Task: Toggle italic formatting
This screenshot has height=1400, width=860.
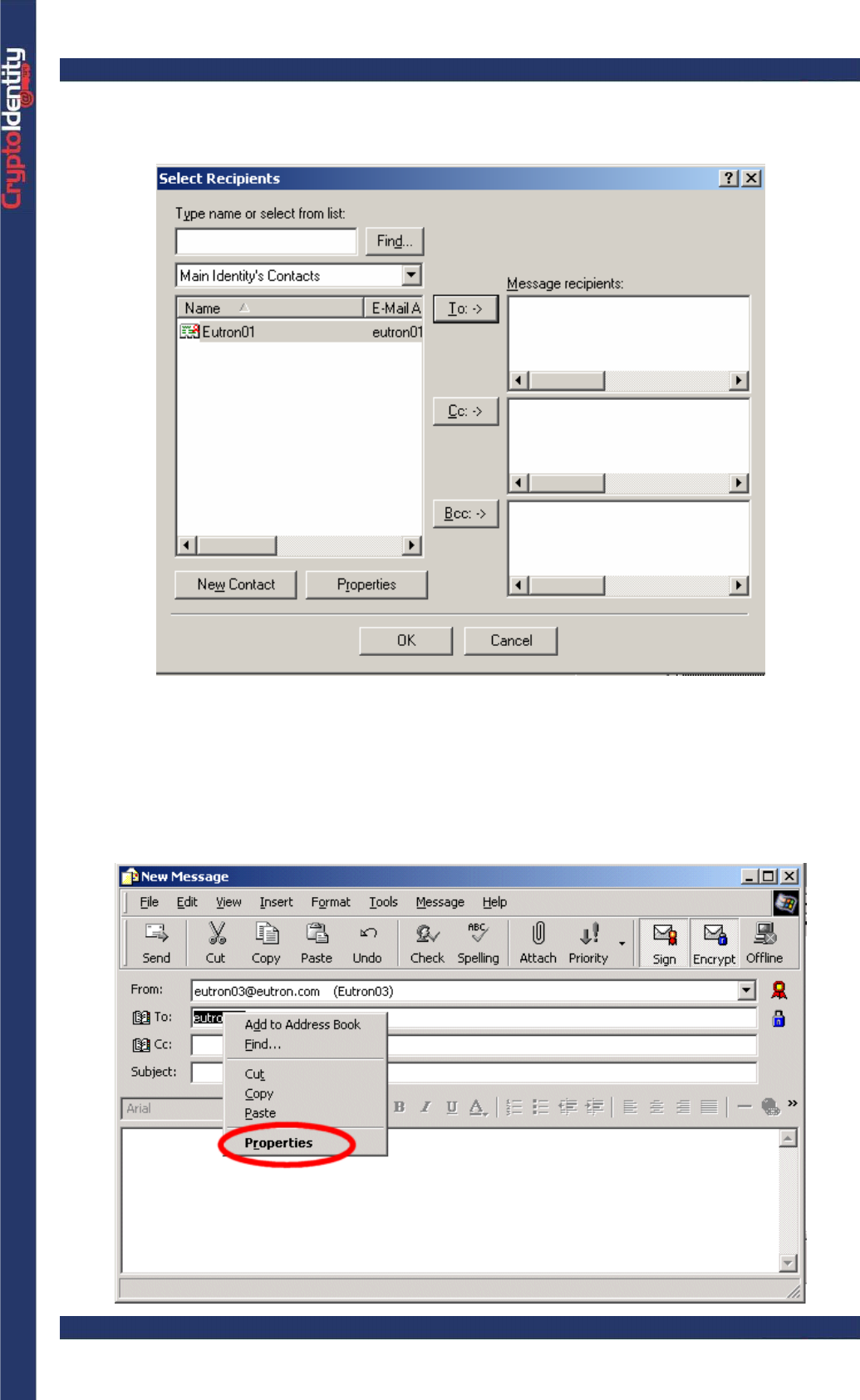Action: click(x=425, y=1107)
